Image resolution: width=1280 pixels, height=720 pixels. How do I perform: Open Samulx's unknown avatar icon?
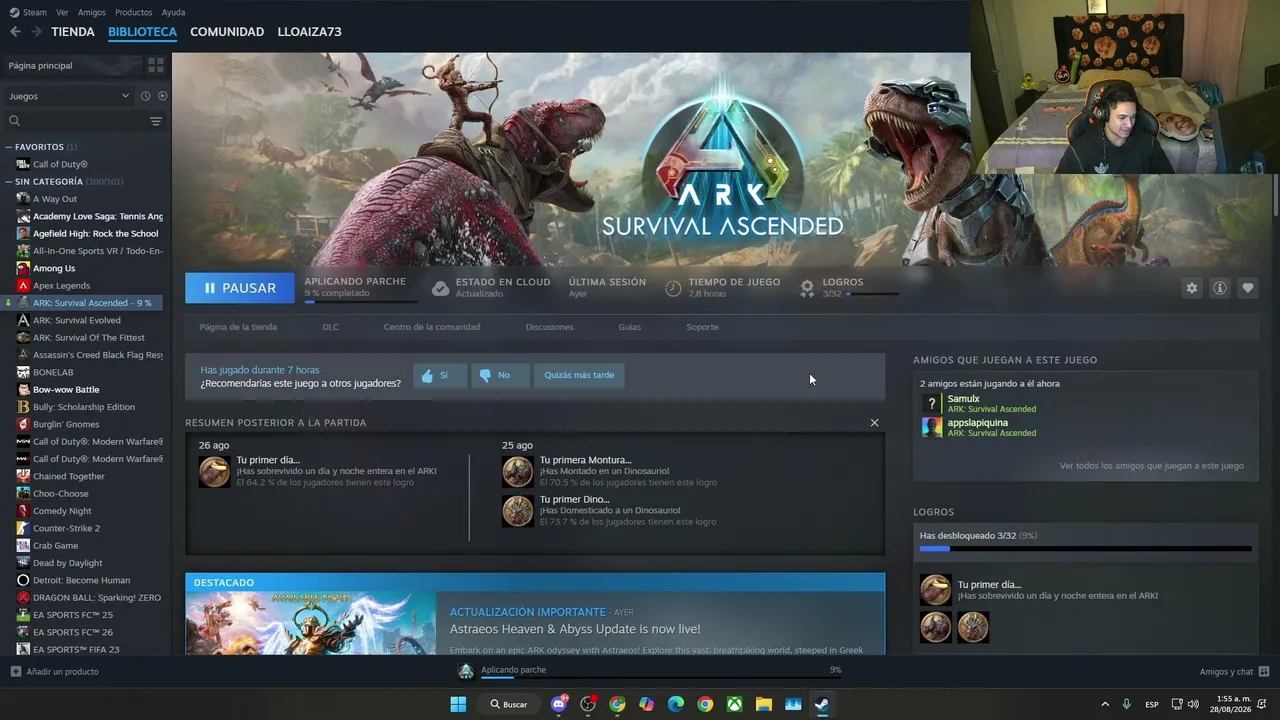[x=932, y=403]
